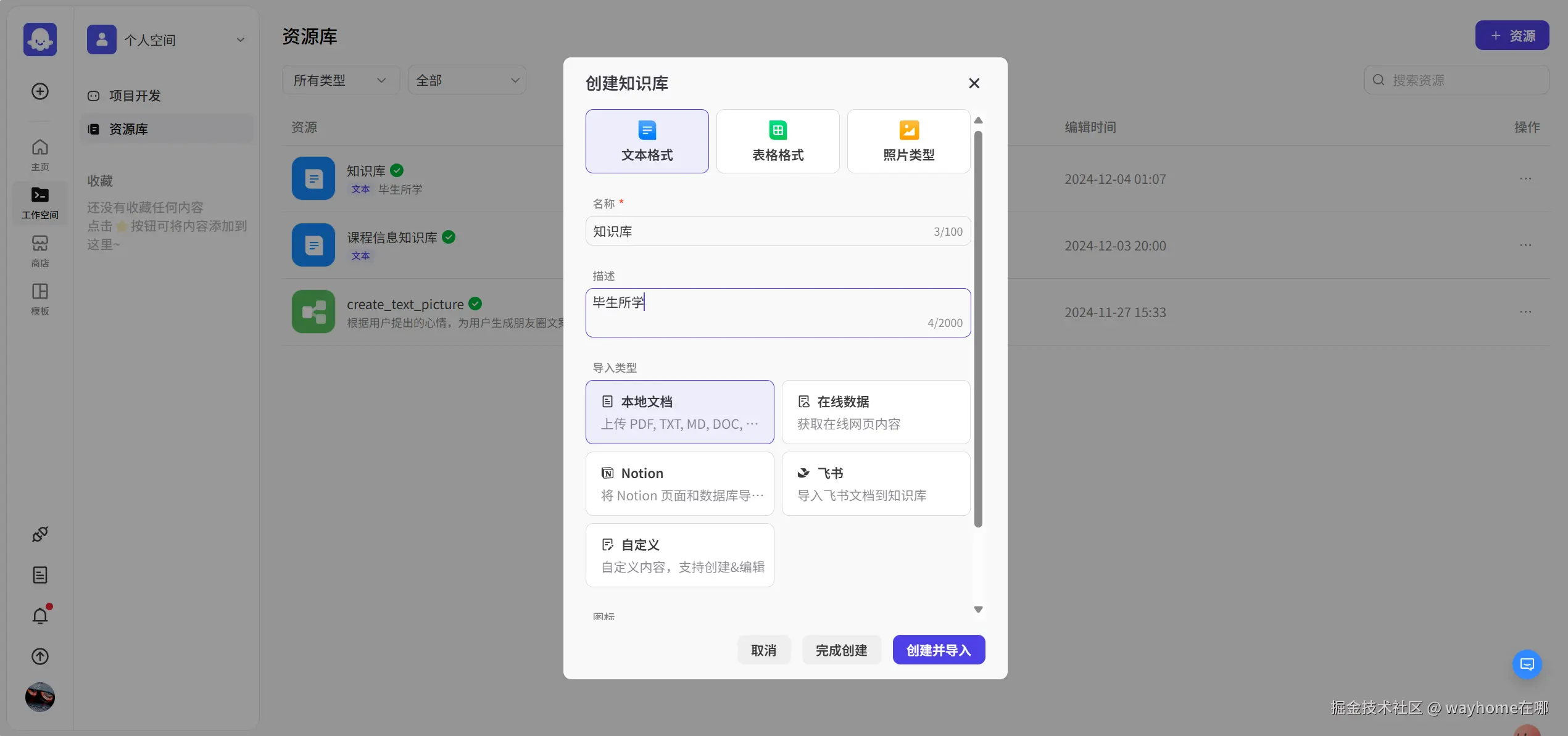1568x736 pixels.
Task: Click the 完成创建 button
Action: (x=841, y=650)
